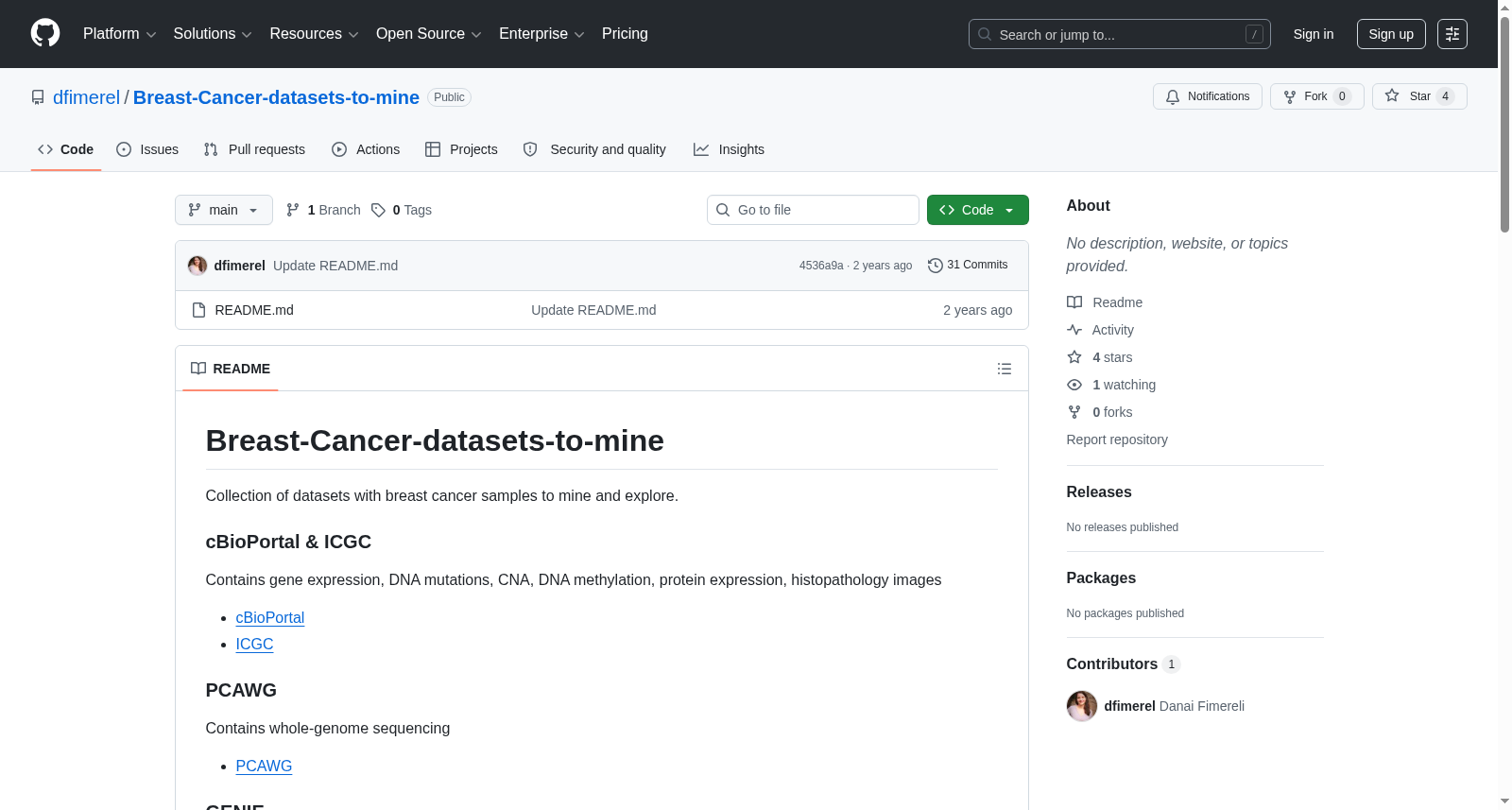Open commit author dfimerel link

pos(239,266)
